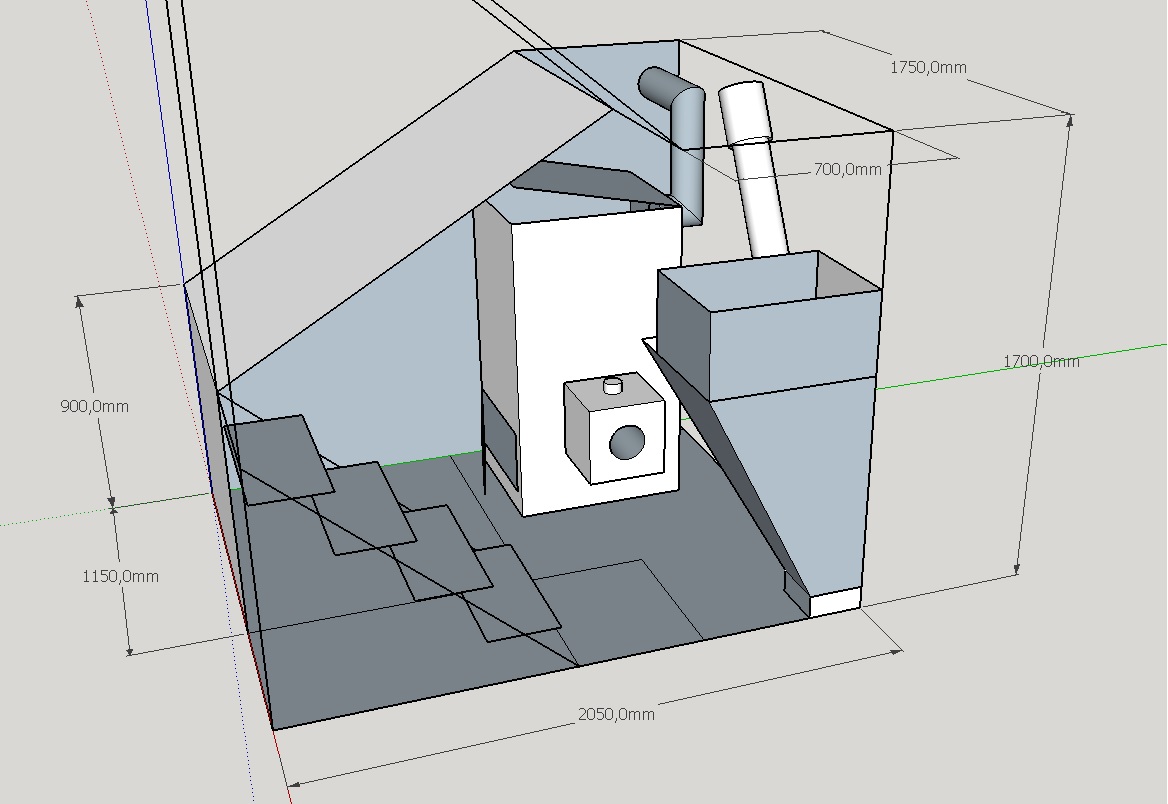Select the small cylinder atop the cube
This screenshot has width=1168, height=804.
pyautogui.click(x=614, y=385)
